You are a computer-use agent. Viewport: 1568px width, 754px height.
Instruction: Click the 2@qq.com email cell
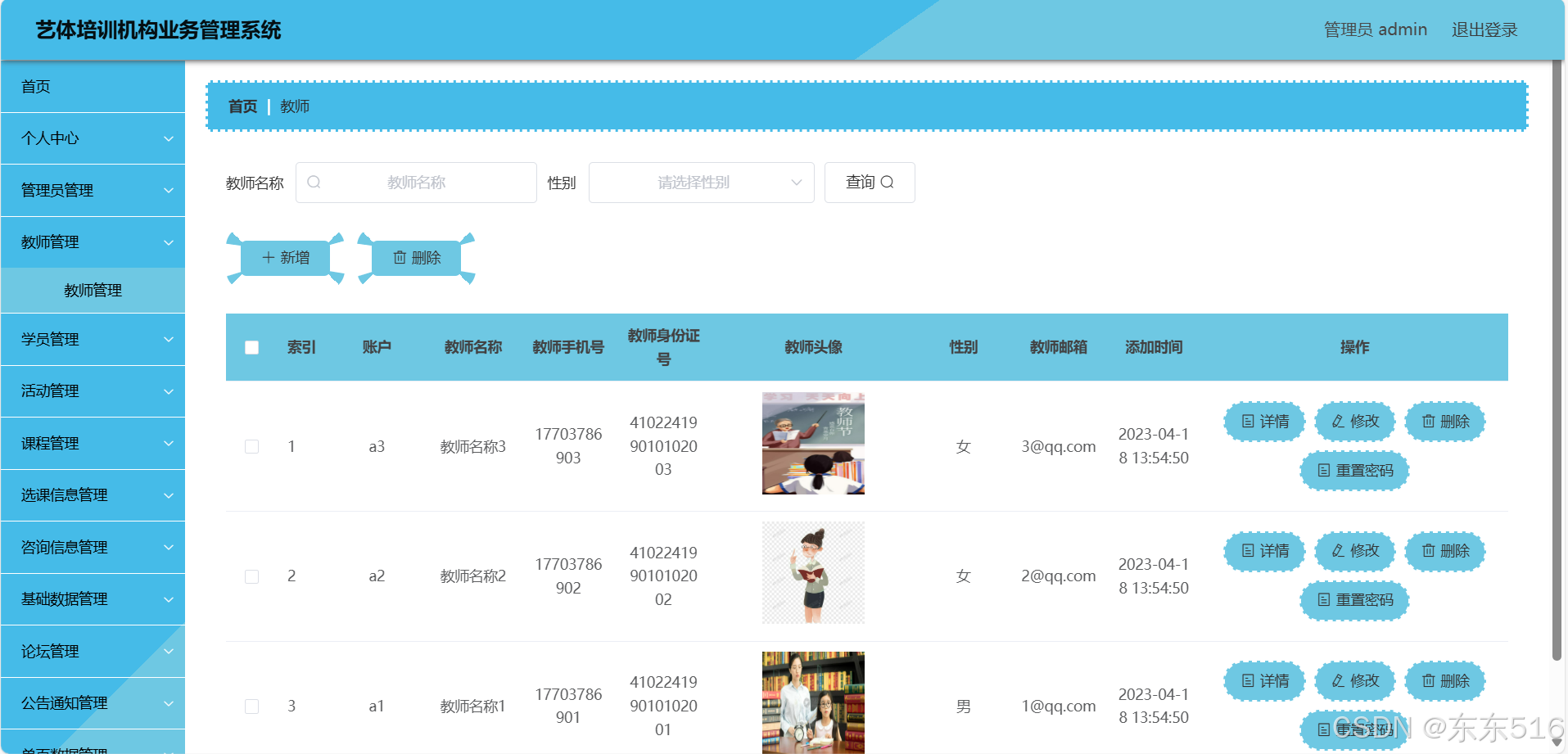(x=1058, y=576)
